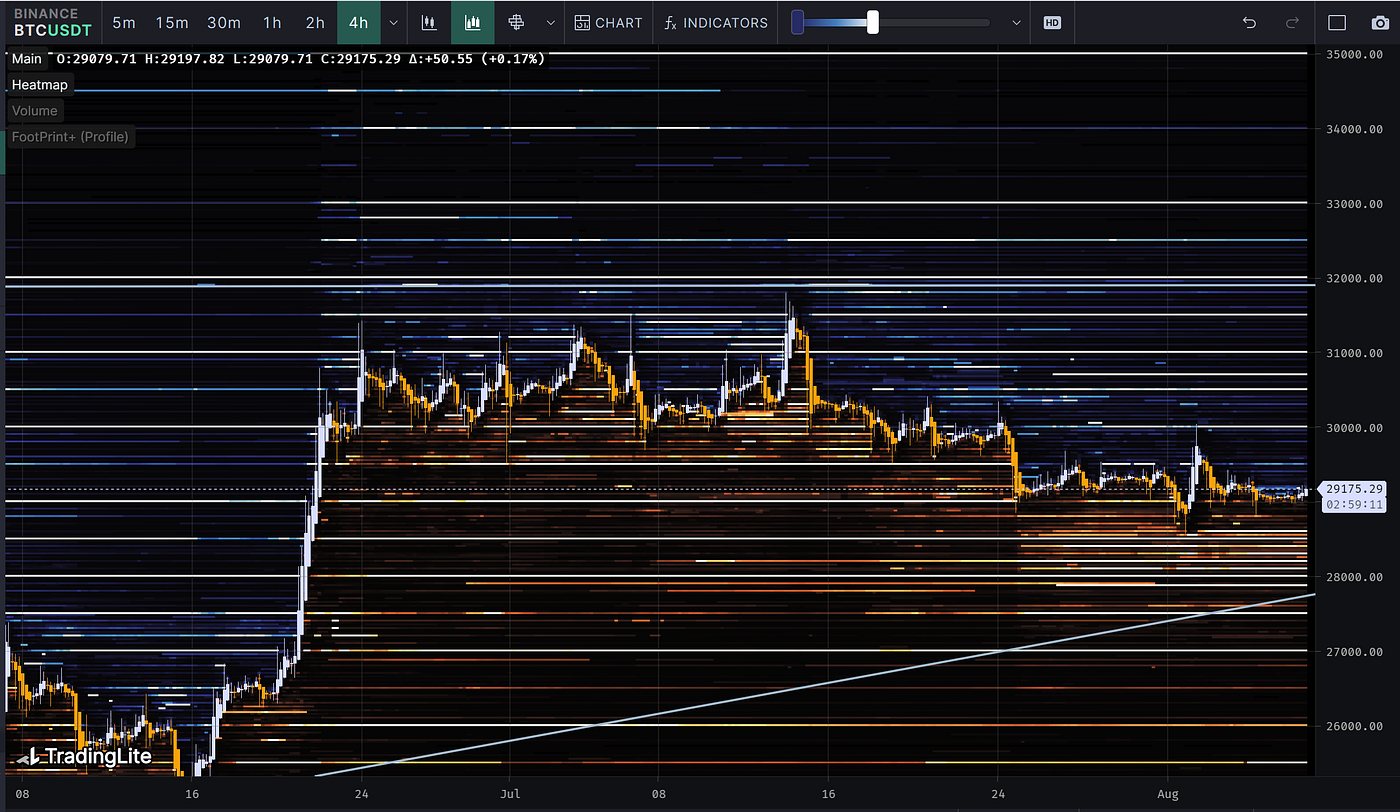
Task: Click the 28000.00 price axis label
Action: pos(1355,577)
